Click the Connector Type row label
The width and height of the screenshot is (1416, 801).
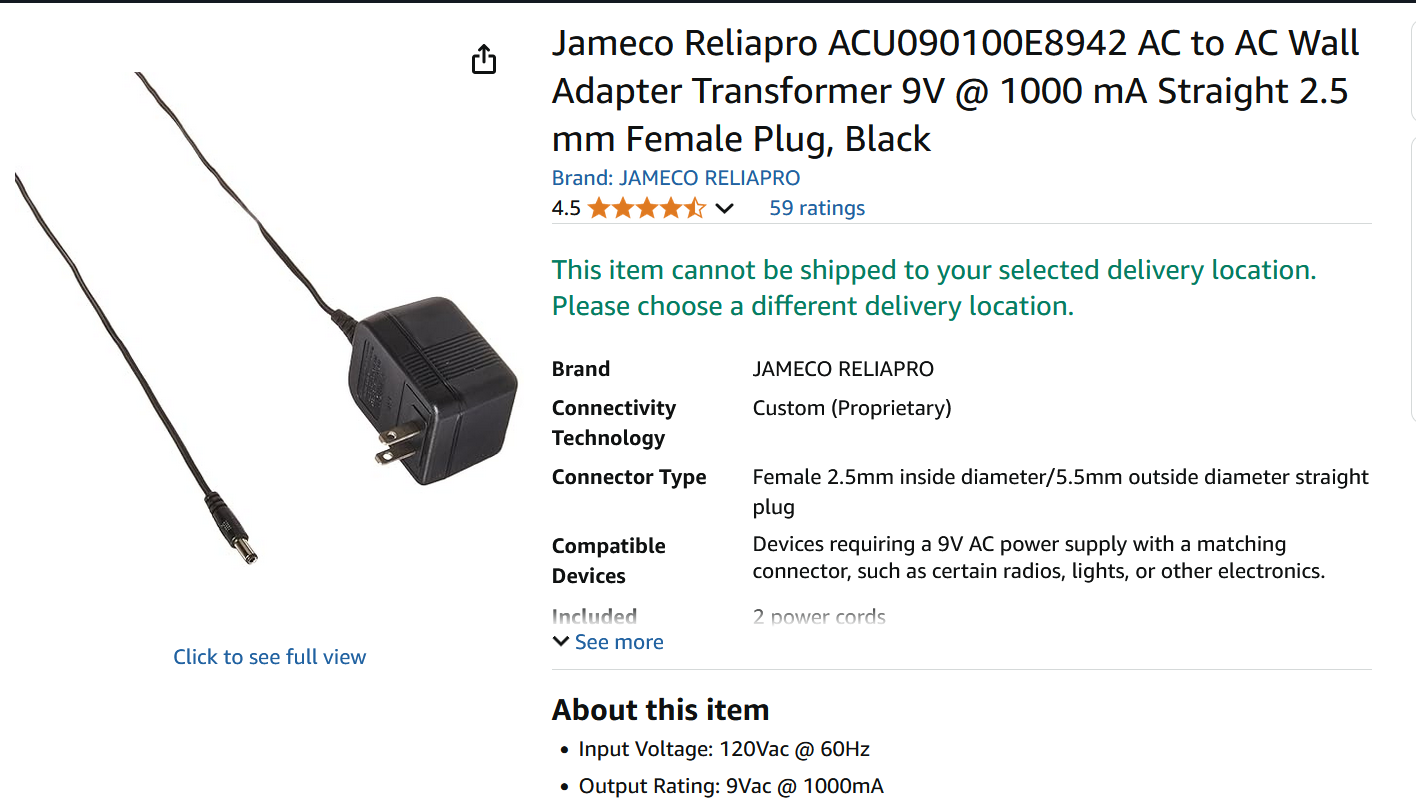tap(628, 477)
